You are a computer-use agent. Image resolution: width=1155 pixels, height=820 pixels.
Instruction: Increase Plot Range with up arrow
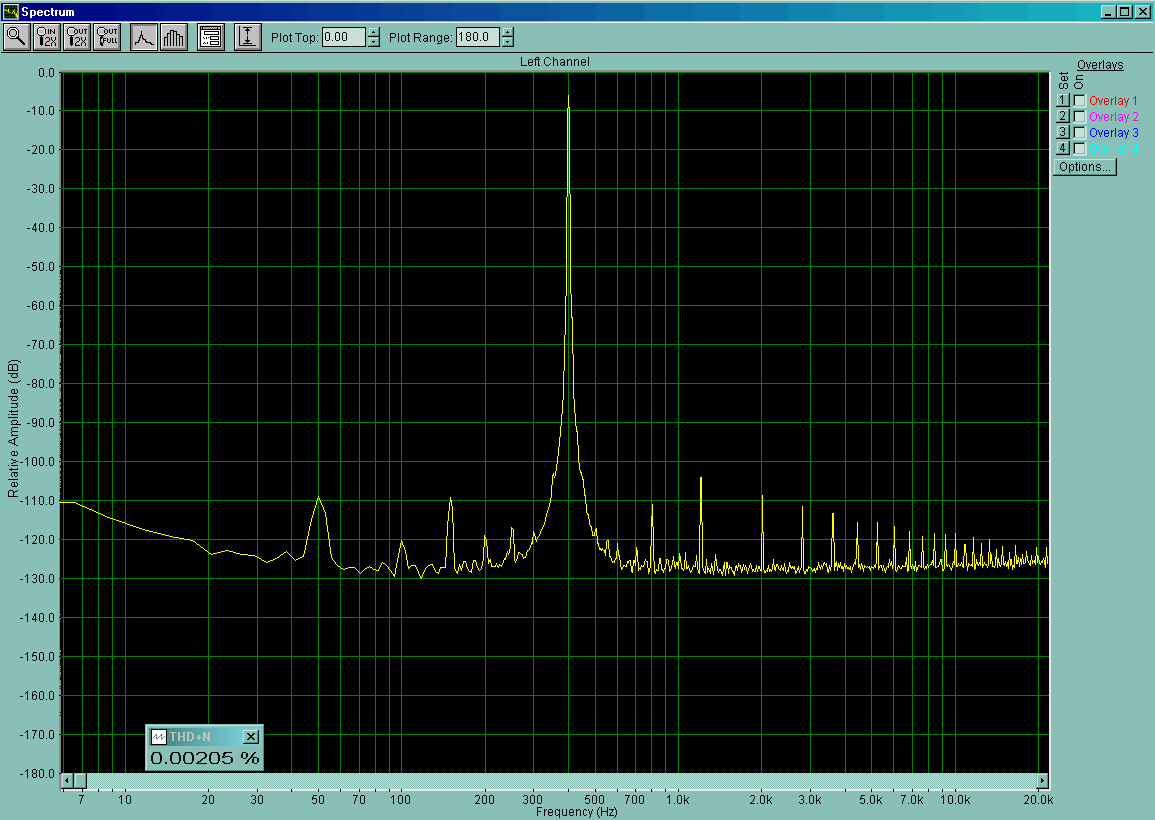point(508,32)
